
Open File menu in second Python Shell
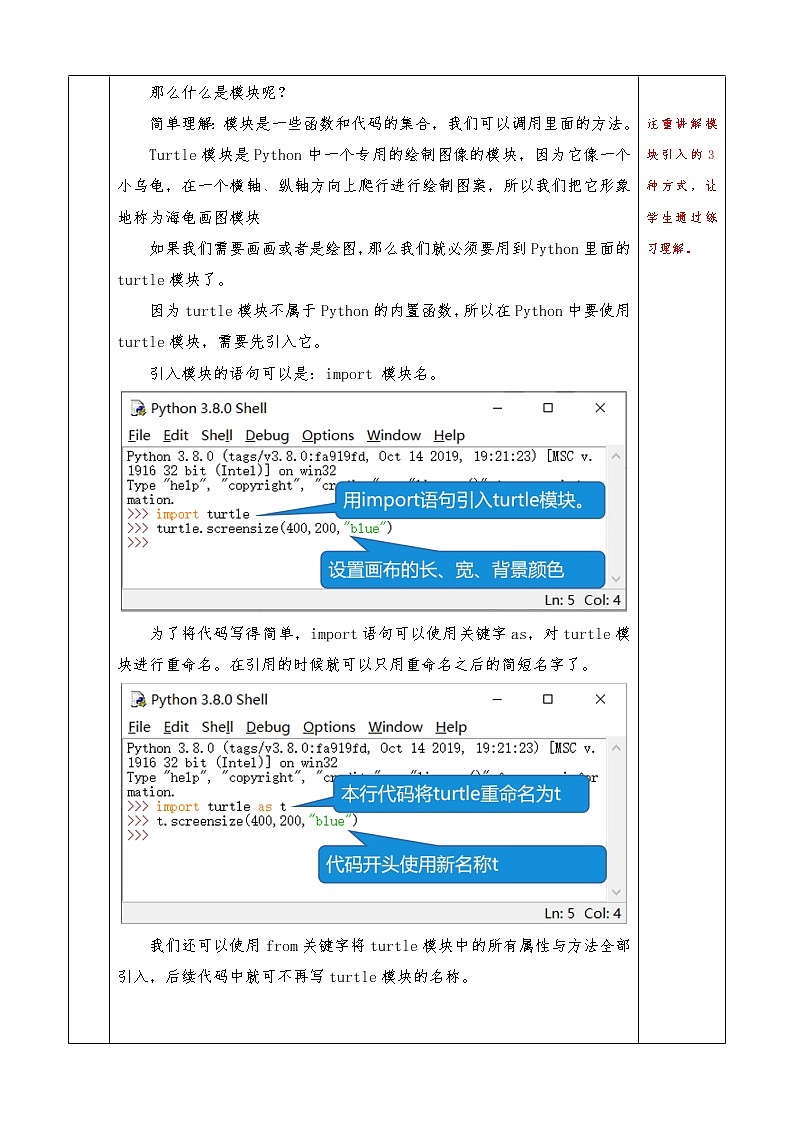point(139,727)
